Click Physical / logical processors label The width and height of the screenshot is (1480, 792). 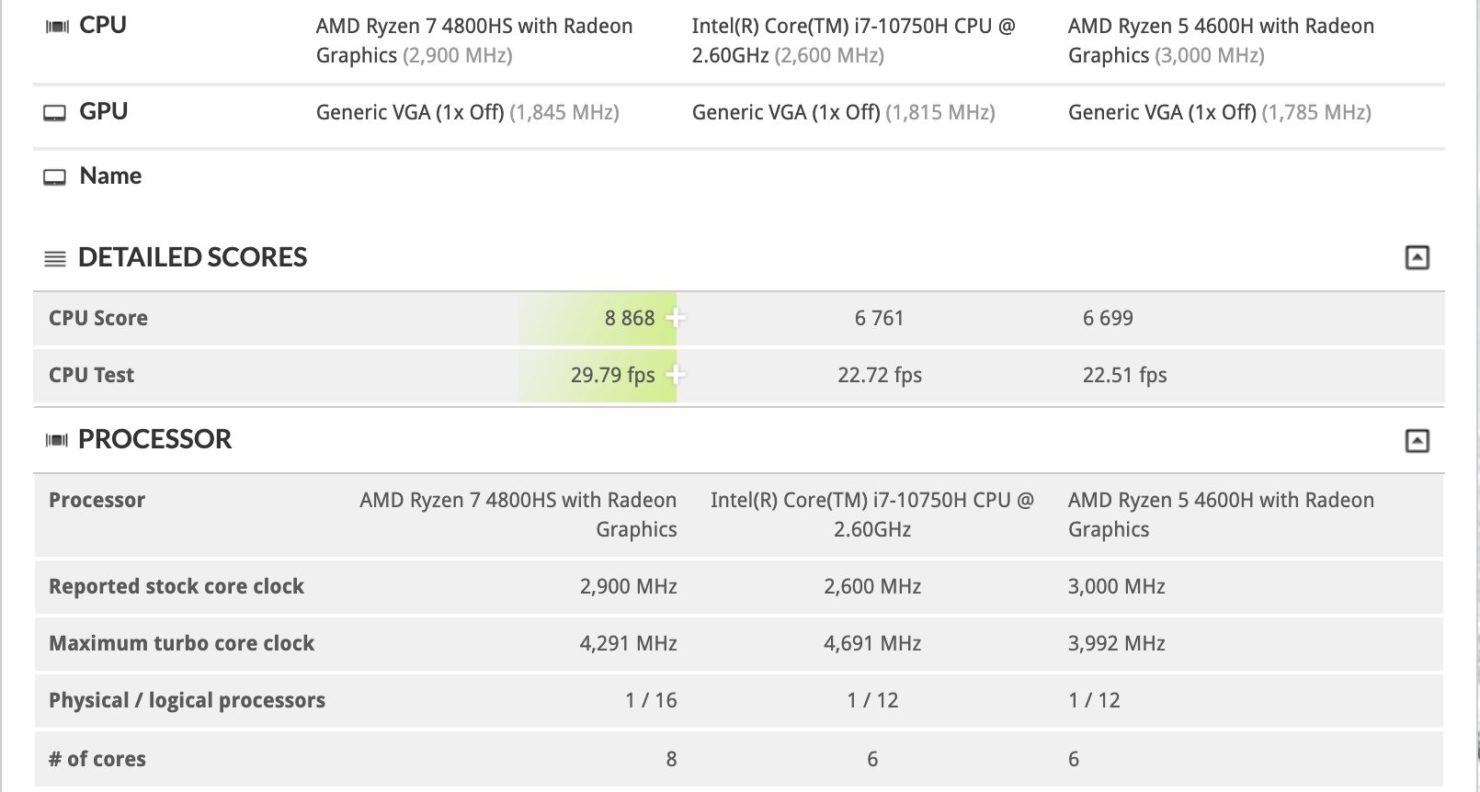(187, 701)
